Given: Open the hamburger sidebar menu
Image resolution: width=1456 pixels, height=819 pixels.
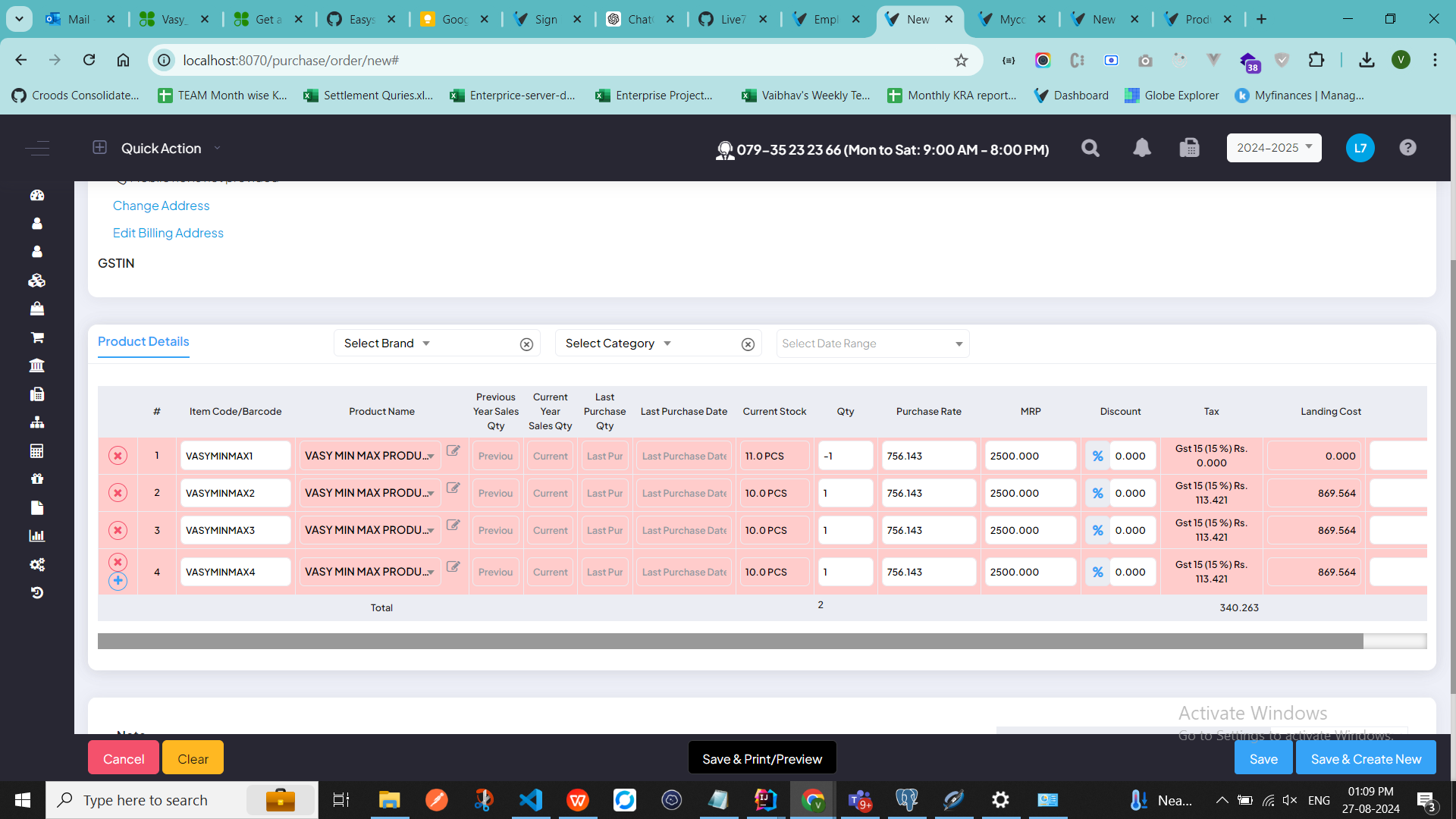Looking at the screenshot, I should coord(37,148).
